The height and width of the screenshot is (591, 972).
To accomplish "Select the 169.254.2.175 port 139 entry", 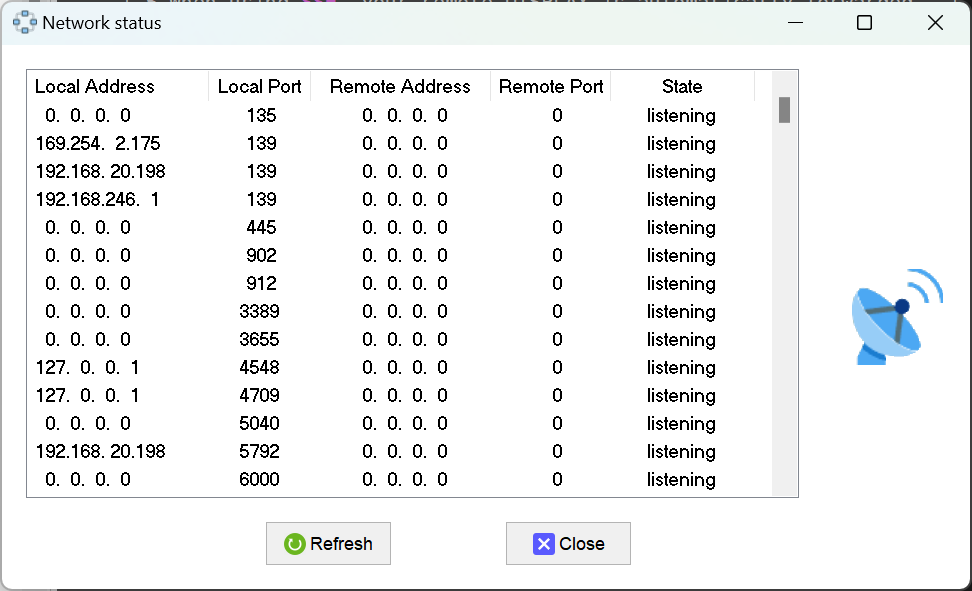I will click(300, 144).
